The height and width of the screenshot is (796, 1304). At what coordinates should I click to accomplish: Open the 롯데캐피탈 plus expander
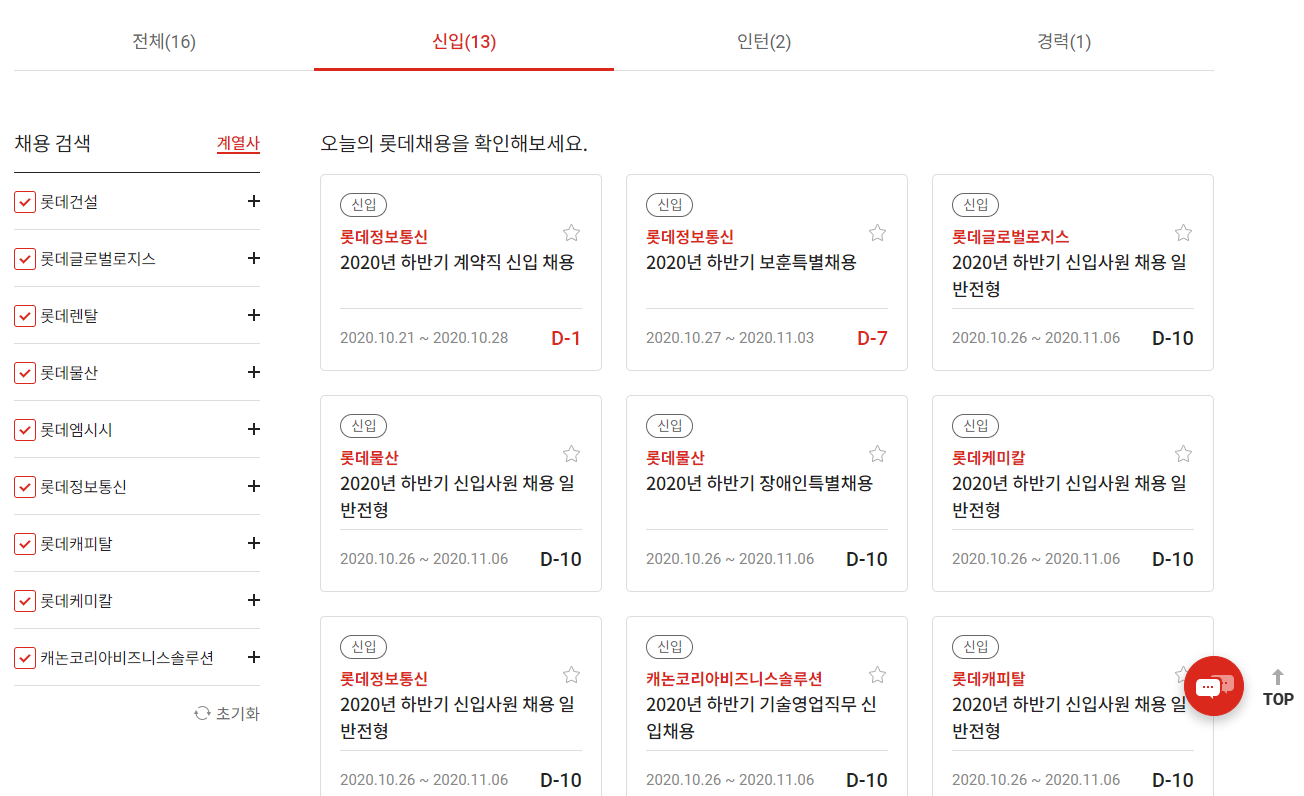point(253,543)
